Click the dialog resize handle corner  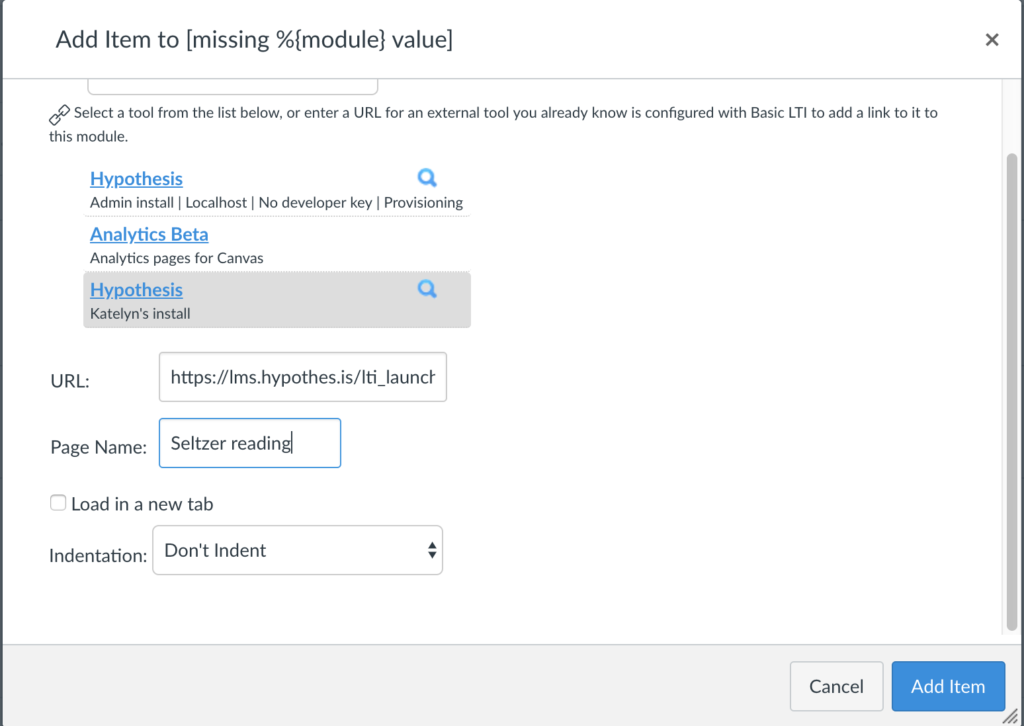click(1010, 716)
